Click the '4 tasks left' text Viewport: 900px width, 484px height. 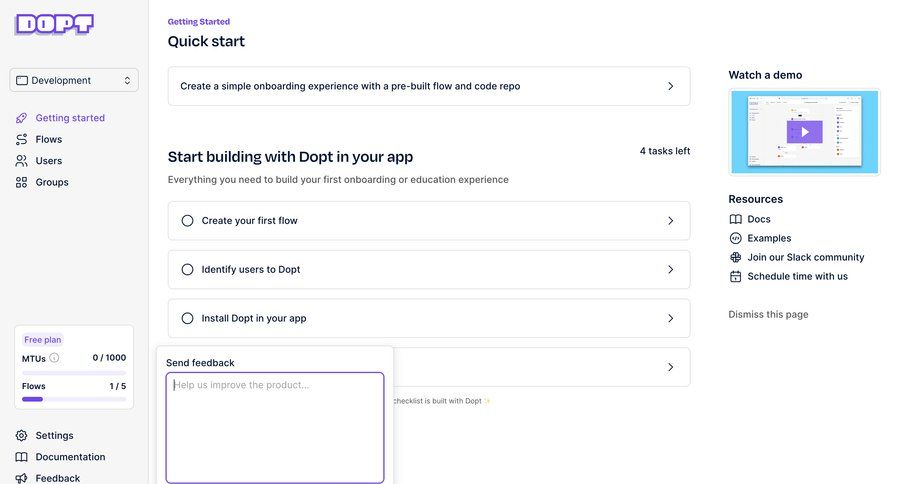665,151
